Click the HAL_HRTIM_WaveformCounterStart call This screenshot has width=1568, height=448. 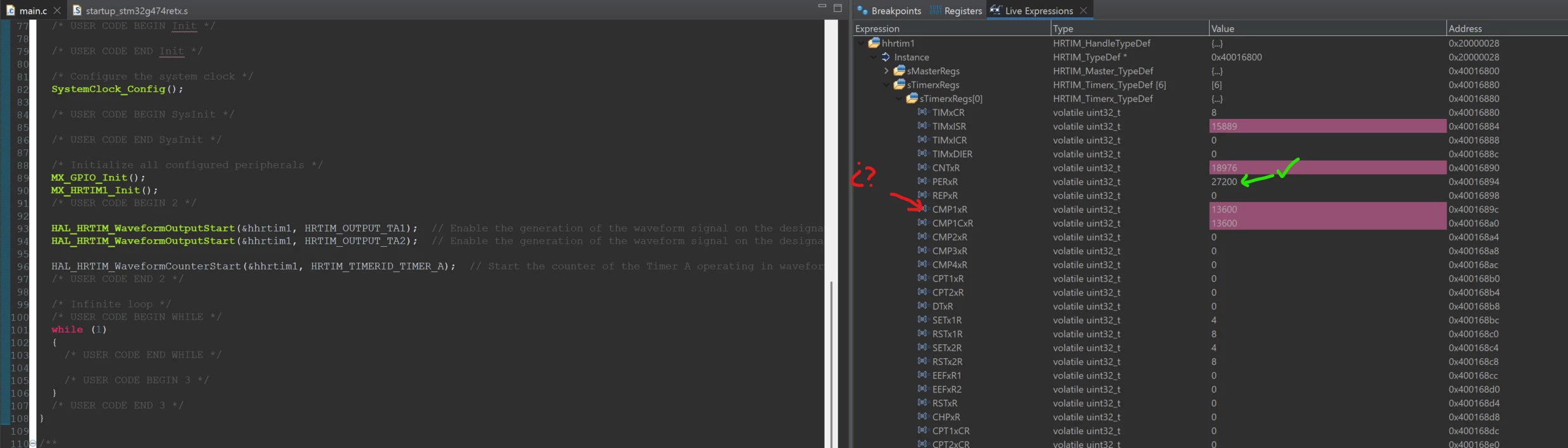(253, 266)
